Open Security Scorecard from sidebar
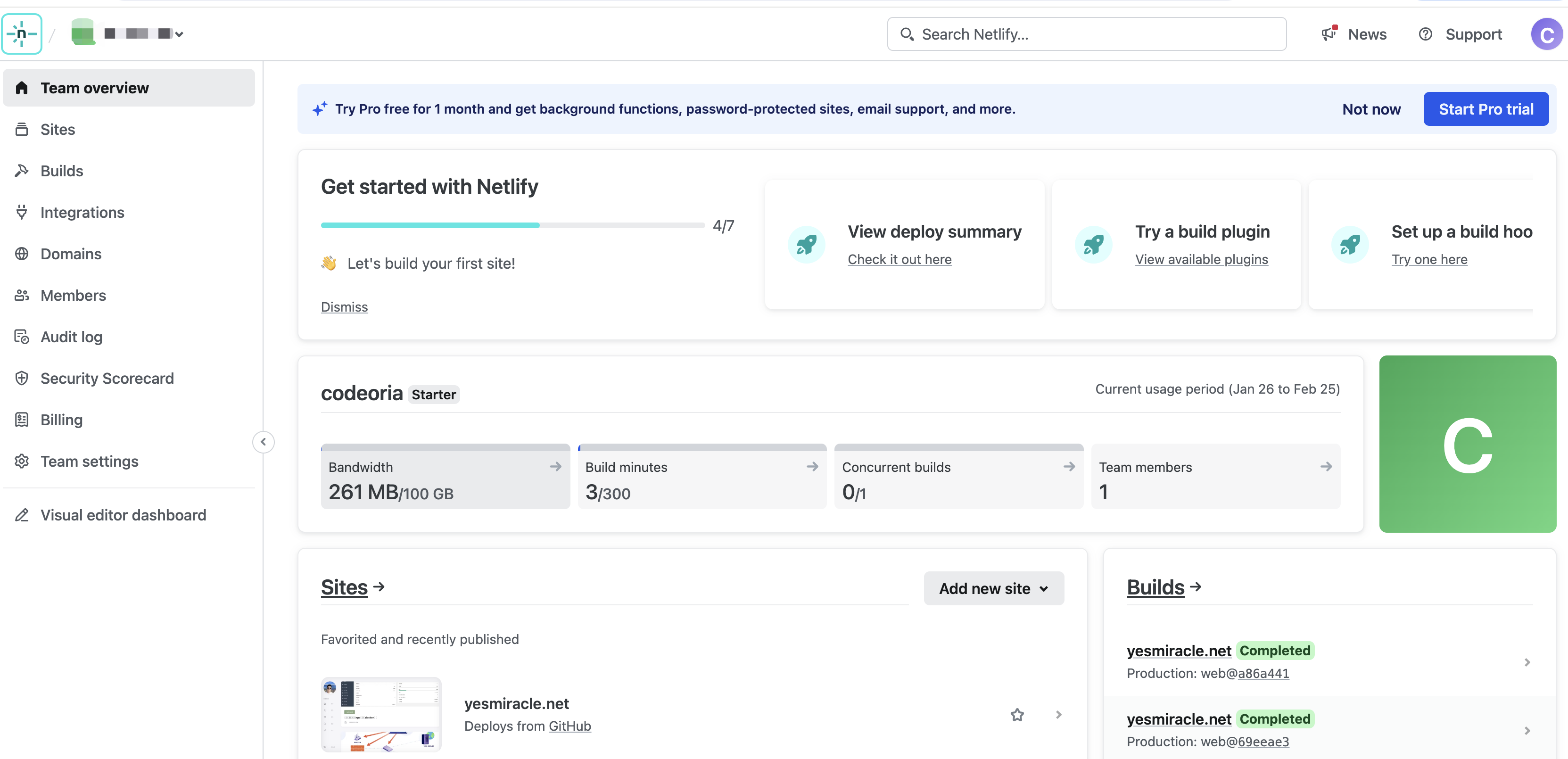The image size is (1568, 759). pos(107,378)
